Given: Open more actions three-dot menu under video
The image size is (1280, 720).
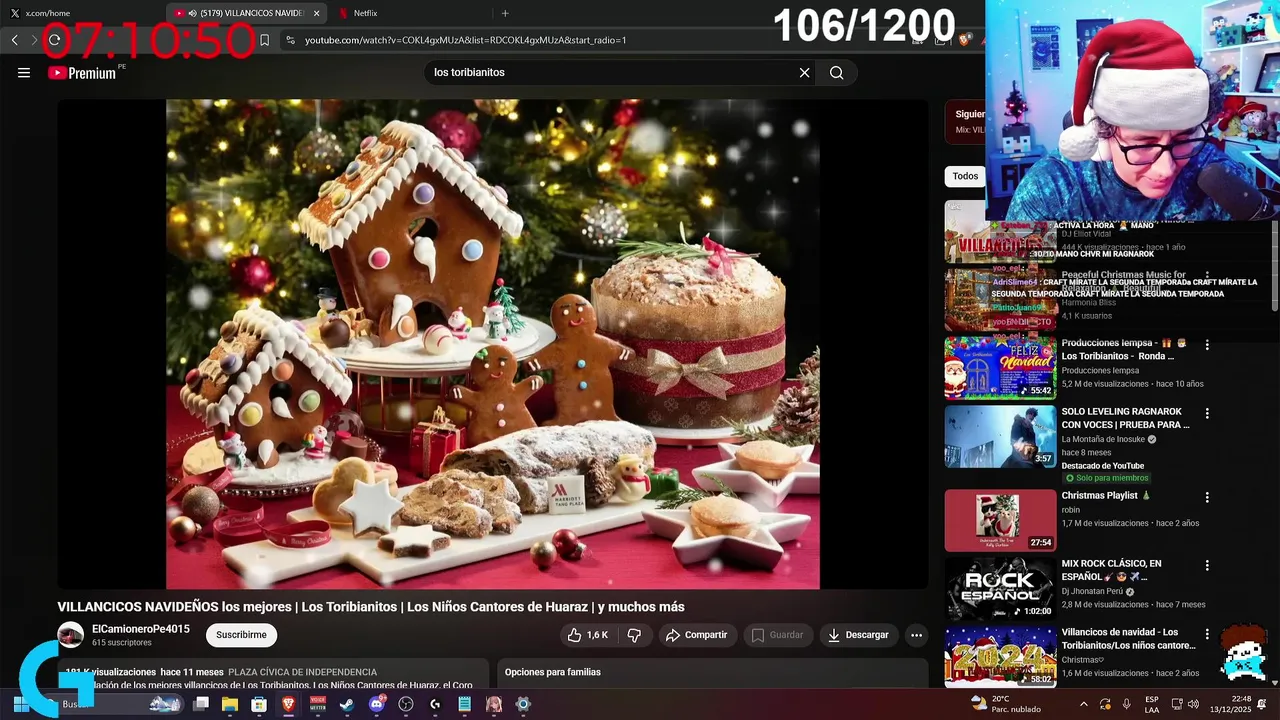Looking at the screenshot, I should pyautogui.click(x=916, y=635).
